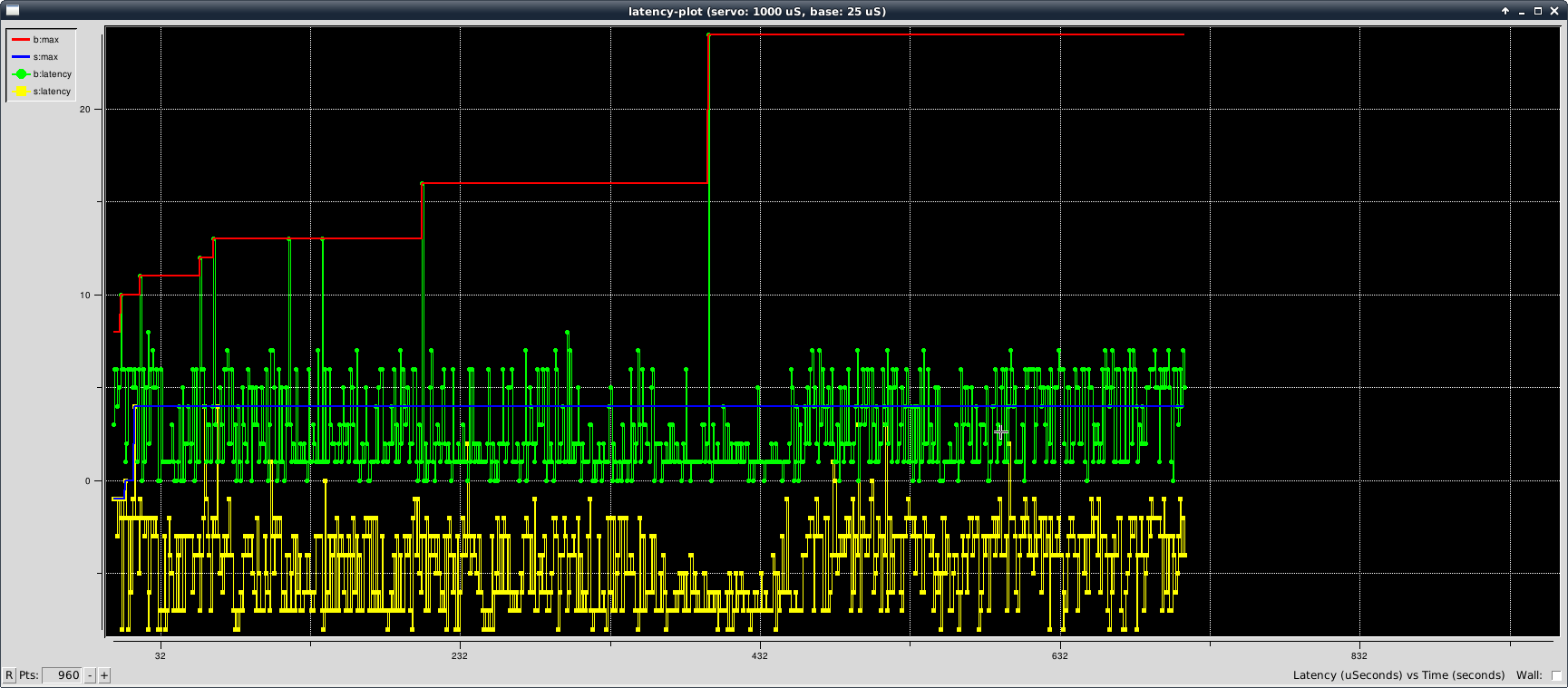Click the x-axis label 632
The image size is (1568, 688).
tap(1059, 655)
